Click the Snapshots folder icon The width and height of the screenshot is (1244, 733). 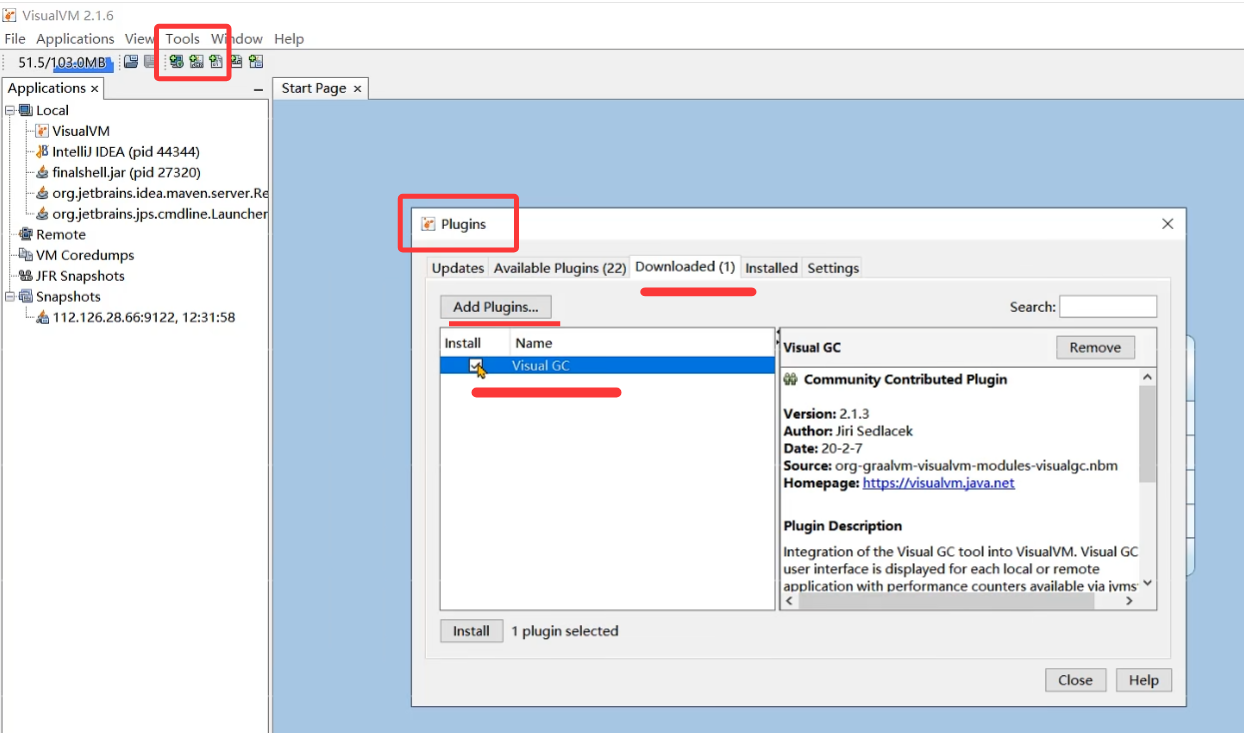[25, 296]
